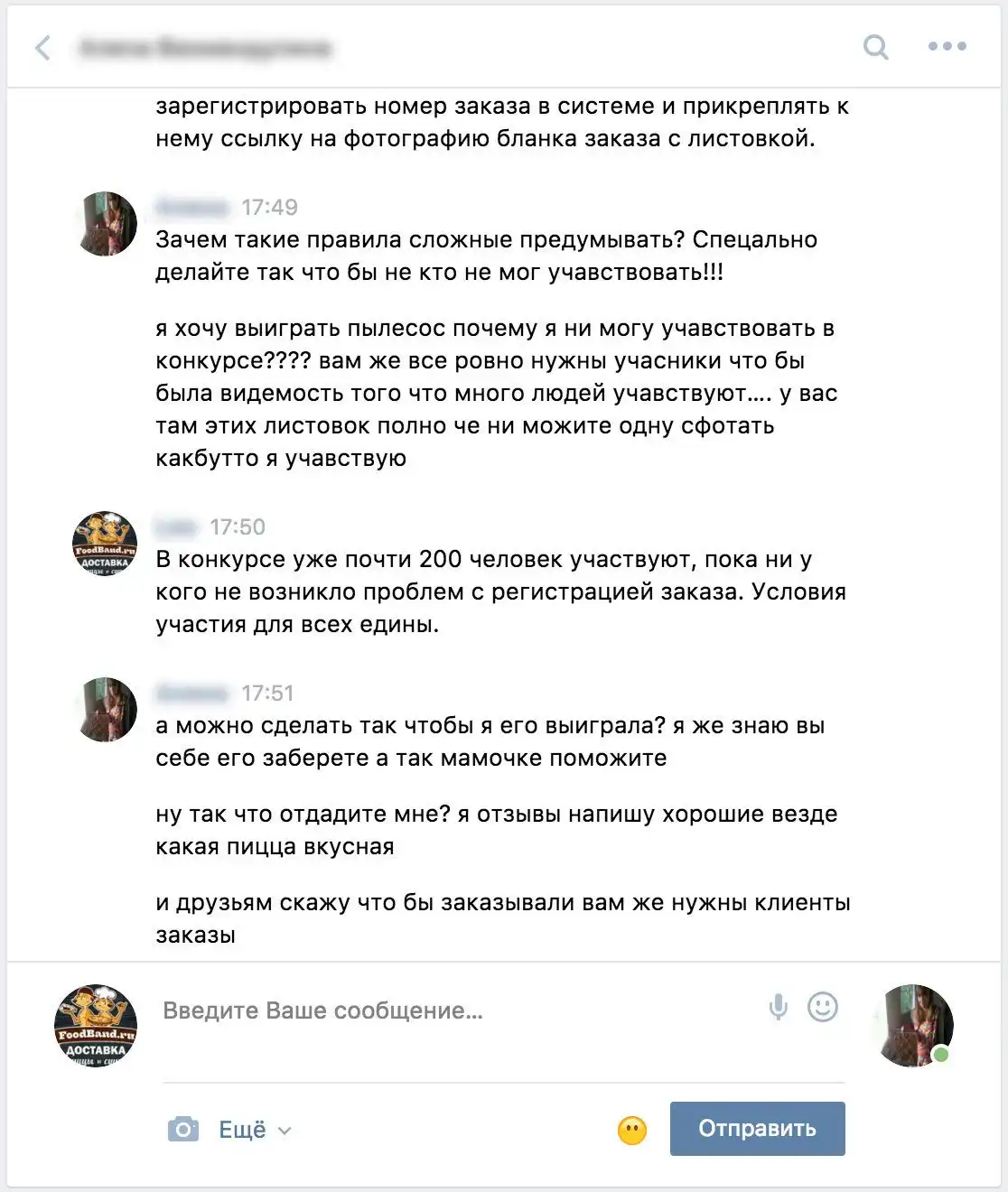Open recipient's avatar with online indicator
Image resolution: width=1008 pixels, height=1192 pixels.
[913, 1026]
